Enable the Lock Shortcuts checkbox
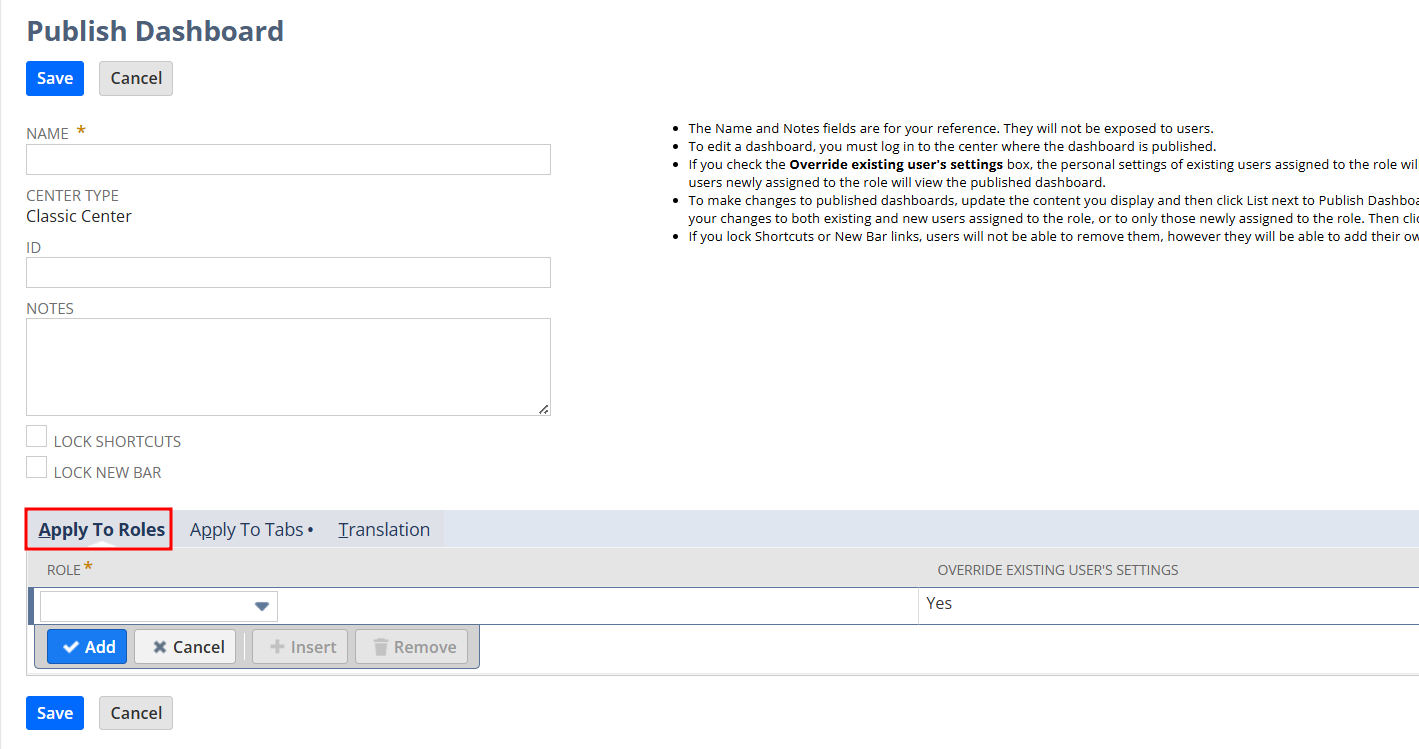This screenshot has width=1419, height=749. [37, 437]
